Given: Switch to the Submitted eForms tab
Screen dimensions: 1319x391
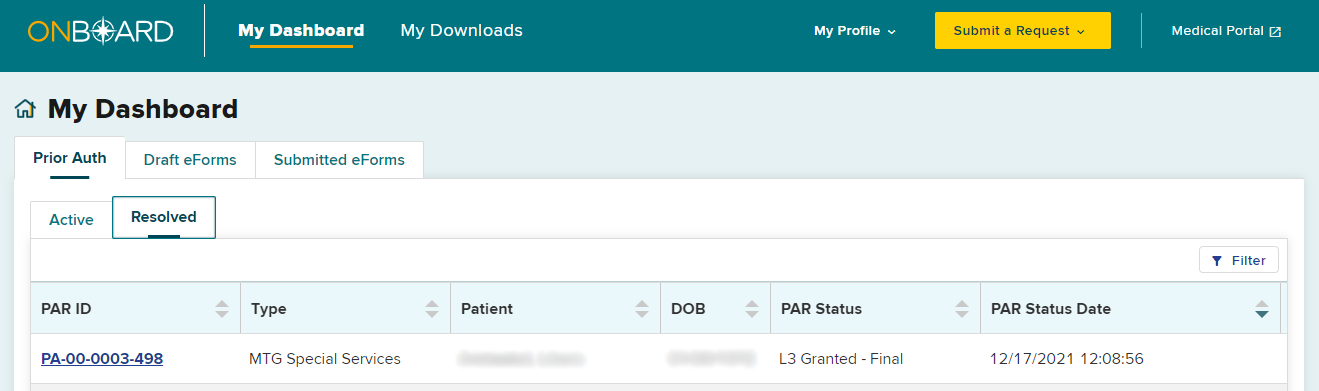Looking at the screenshot, I should tap(339, 160).
